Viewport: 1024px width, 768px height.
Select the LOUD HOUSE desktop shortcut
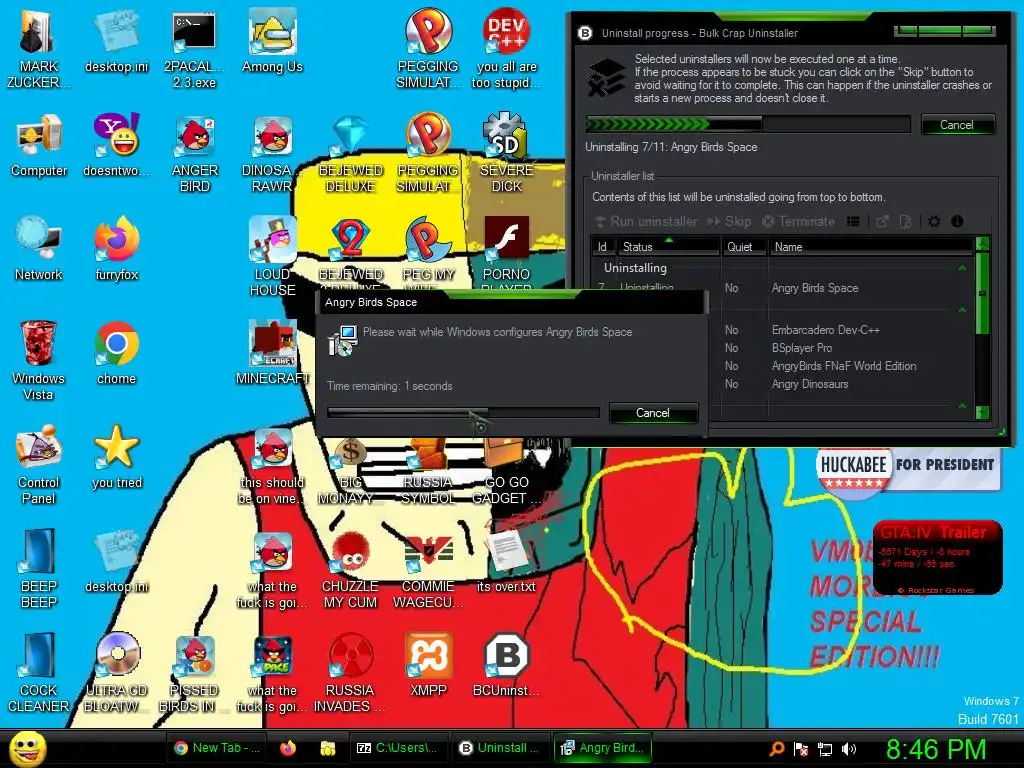tap(272, 257)
